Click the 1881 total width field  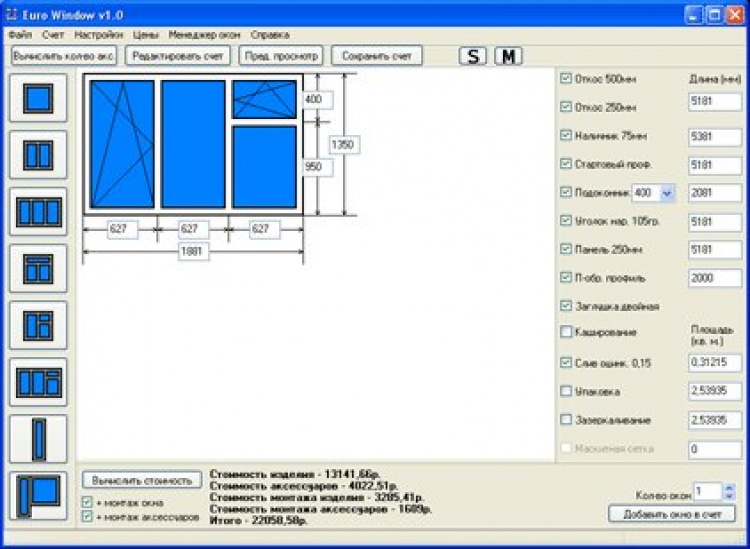click(193, 251)
